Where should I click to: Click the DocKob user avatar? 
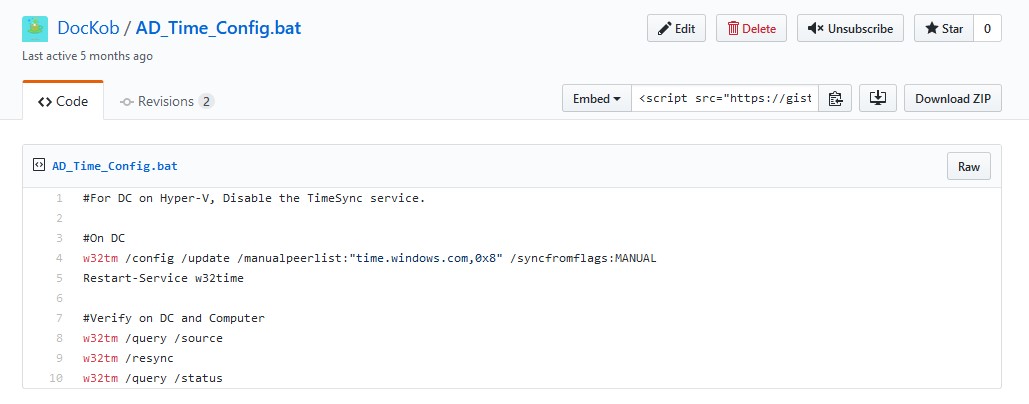coord(35,29)
